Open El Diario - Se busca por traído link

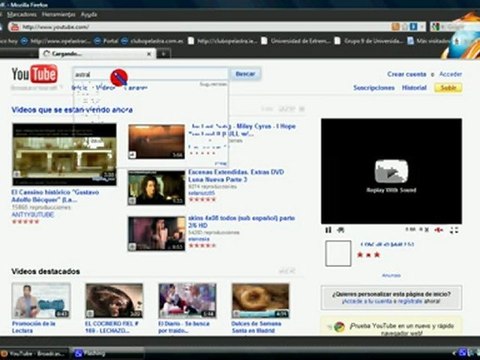point(184,327)
